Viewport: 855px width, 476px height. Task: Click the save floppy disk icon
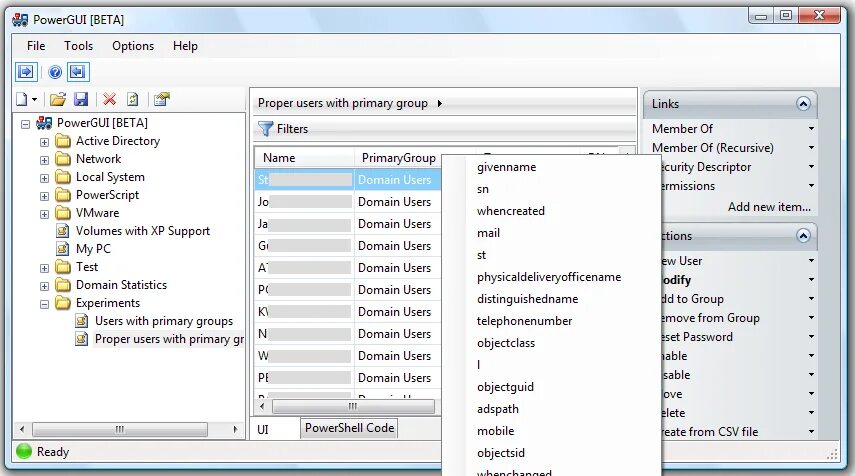tap(81, 99)
